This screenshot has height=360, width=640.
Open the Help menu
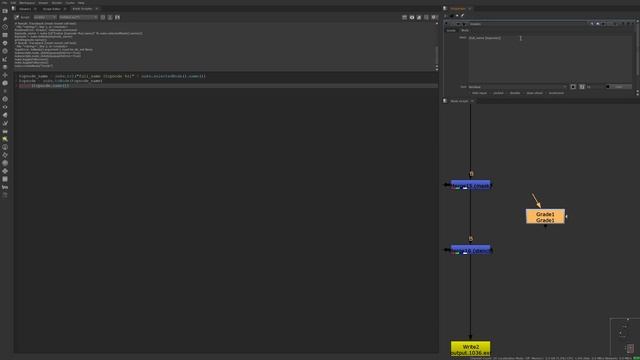pos(81,3)
